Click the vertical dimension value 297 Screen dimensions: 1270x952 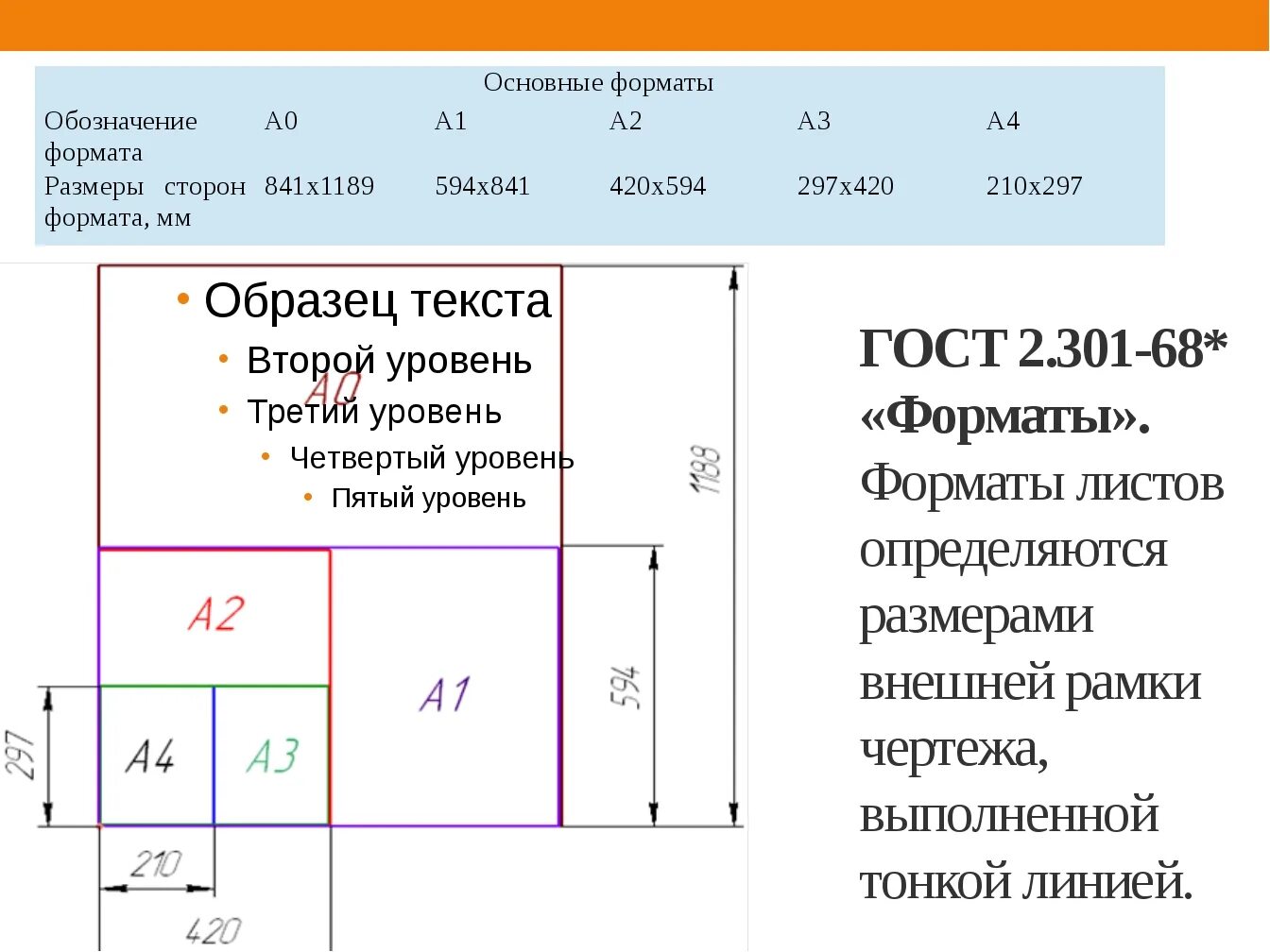20,755
